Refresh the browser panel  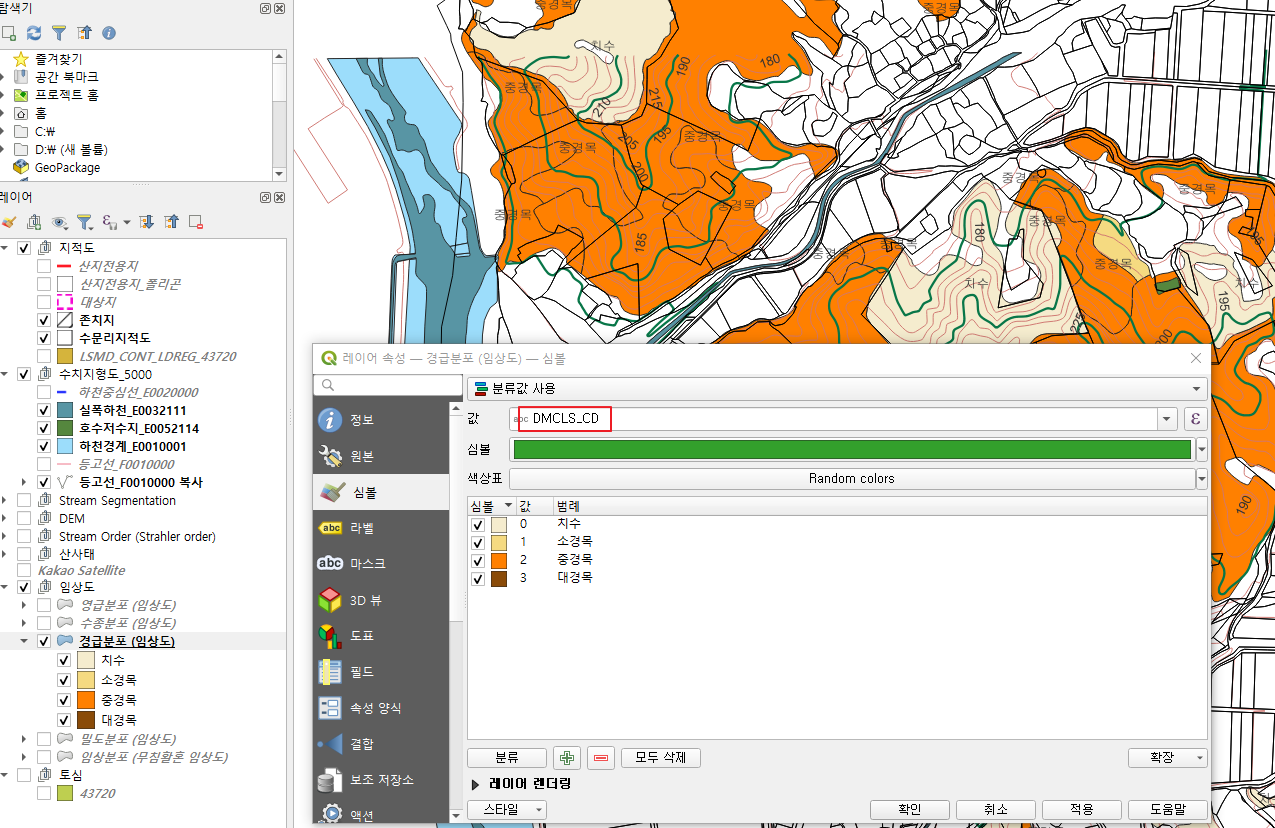[33, 33]
